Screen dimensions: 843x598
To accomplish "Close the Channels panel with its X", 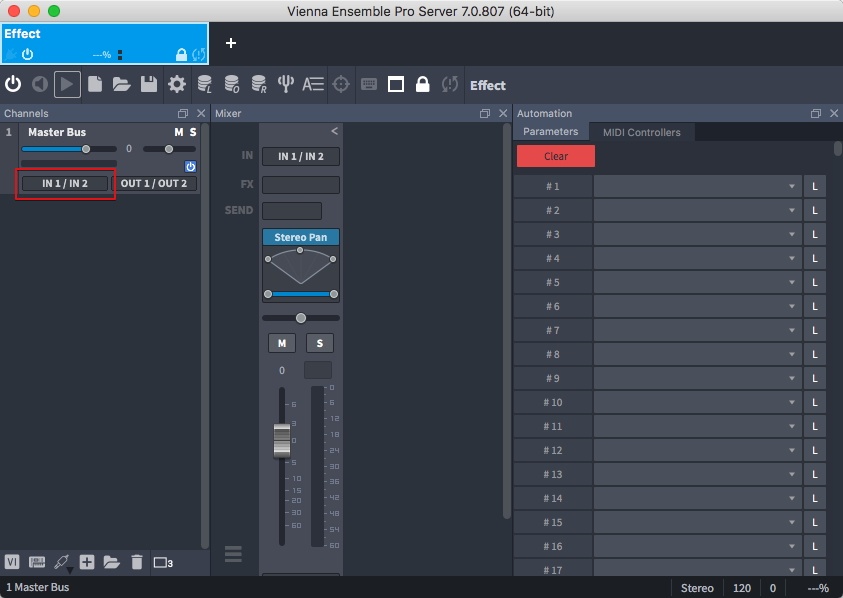I will click(201, 113).
